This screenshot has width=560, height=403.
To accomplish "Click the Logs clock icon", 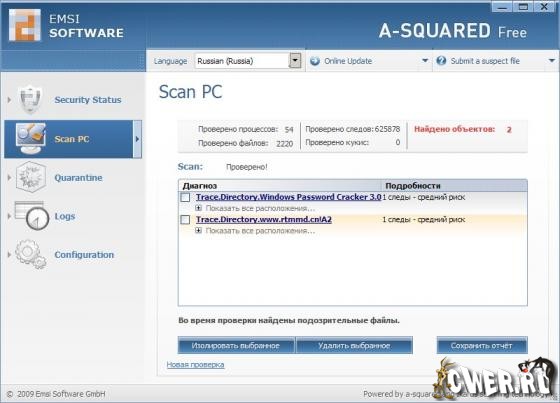I will [x=32, y=215].
